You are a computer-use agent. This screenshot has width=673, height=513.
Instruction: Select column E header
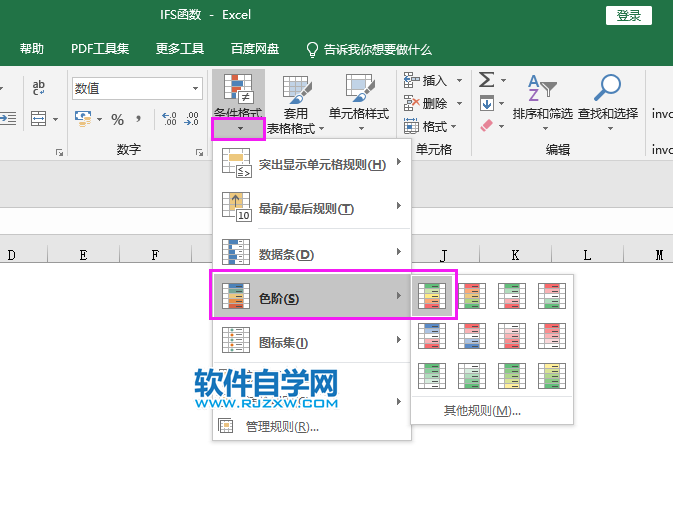(83, 255)
